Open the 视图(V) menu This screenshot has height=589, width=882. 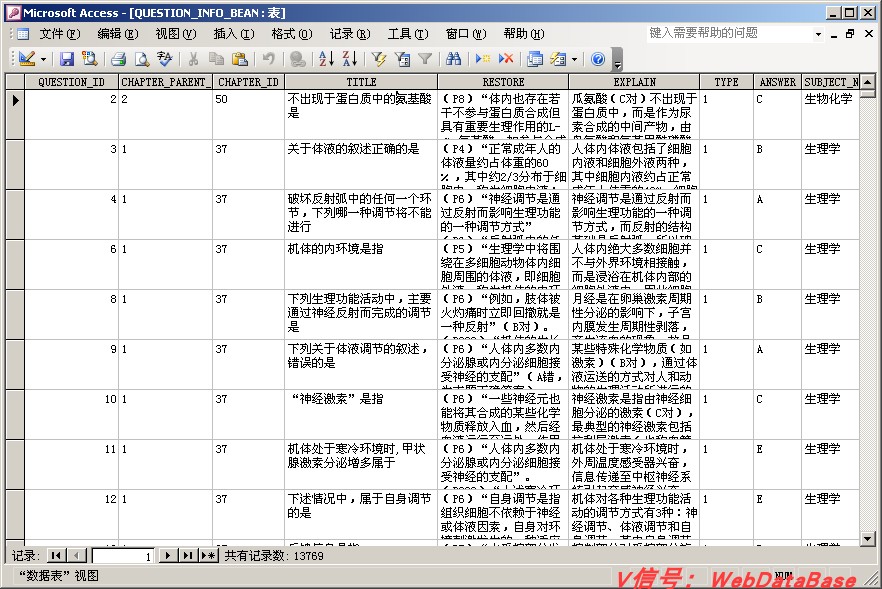(x=176, y=34)
